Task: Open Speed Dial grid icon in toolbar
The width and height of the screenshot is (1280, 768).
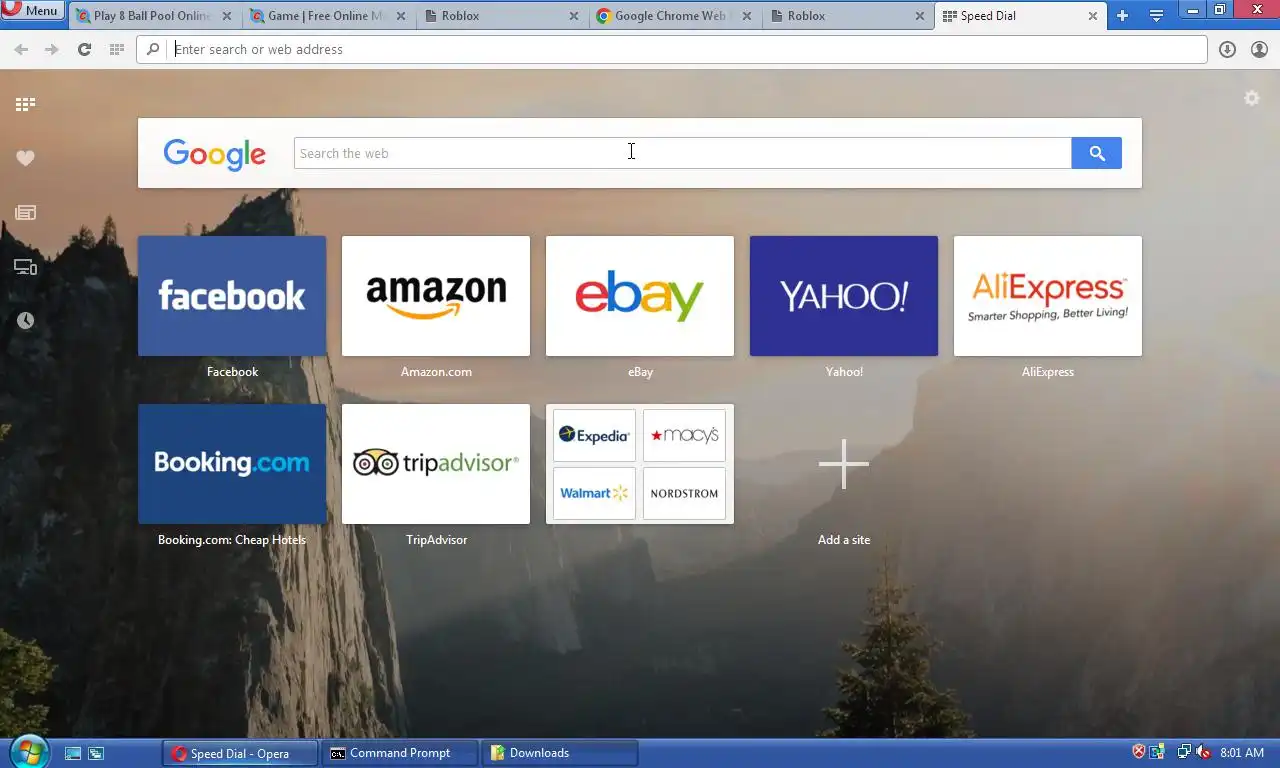Action: click(116, 49)
